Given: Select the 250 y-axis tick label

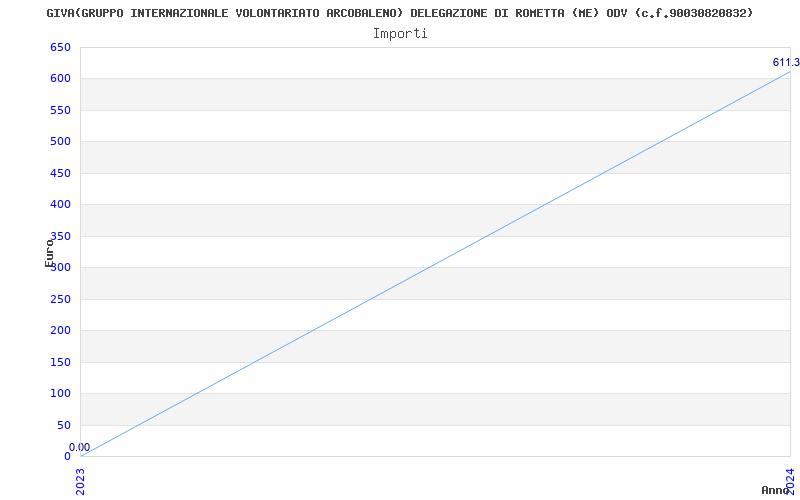Looking at the screenshot, I should [x=60, y=299].
